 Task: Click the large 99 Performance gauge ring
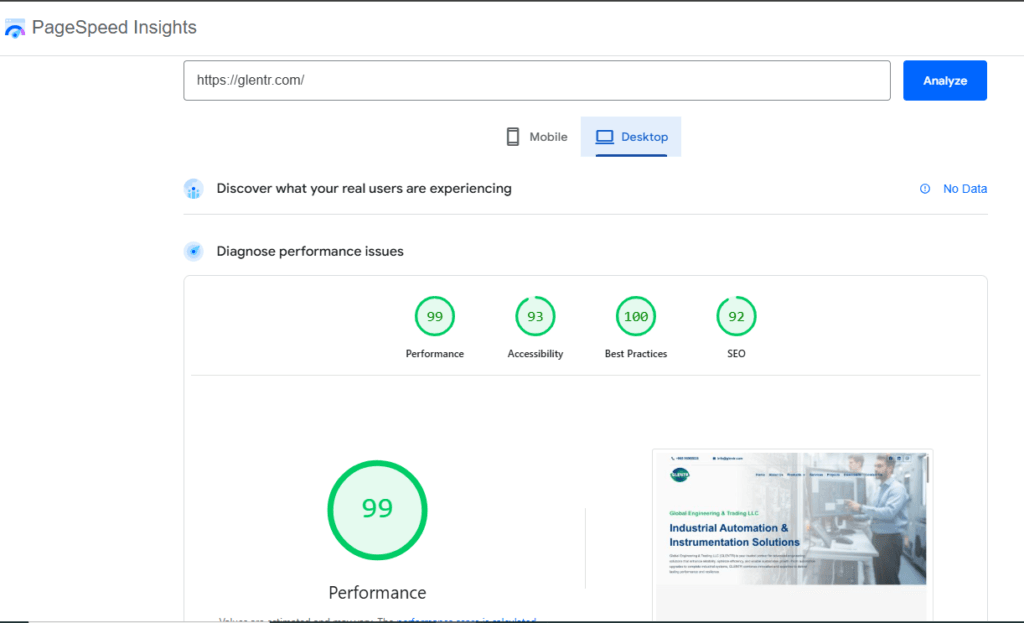coord(377,510)
